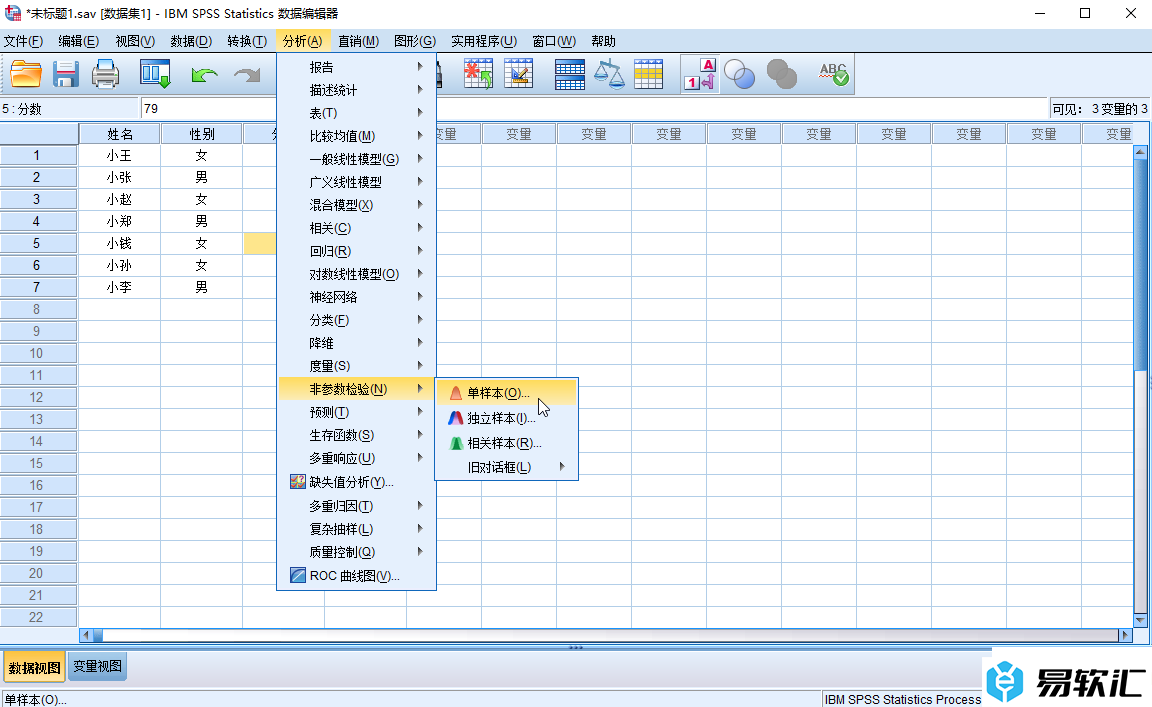Image resolution: width=1152 pixels, height=707 pixels.
Task: Expand the 生存函数(S) survival submenu
Action: 356,435
